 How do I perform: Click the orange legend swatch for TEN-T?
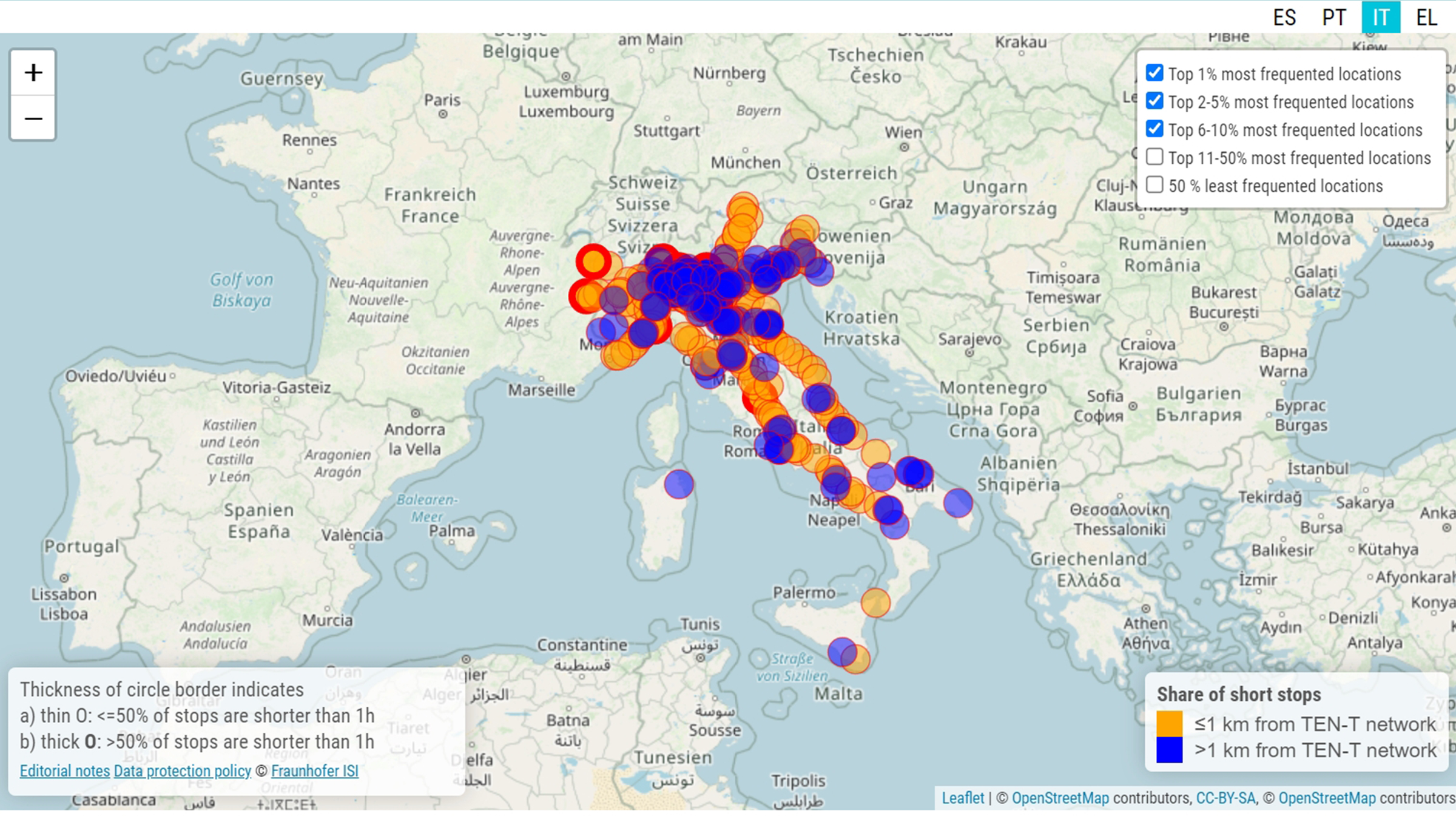[1169, 724]
